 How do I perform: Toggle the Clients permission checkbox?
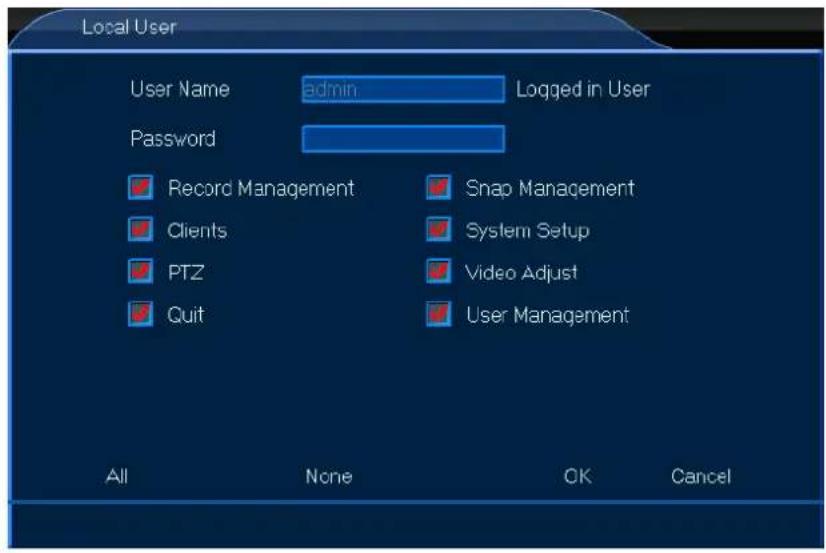pos(140,231)
